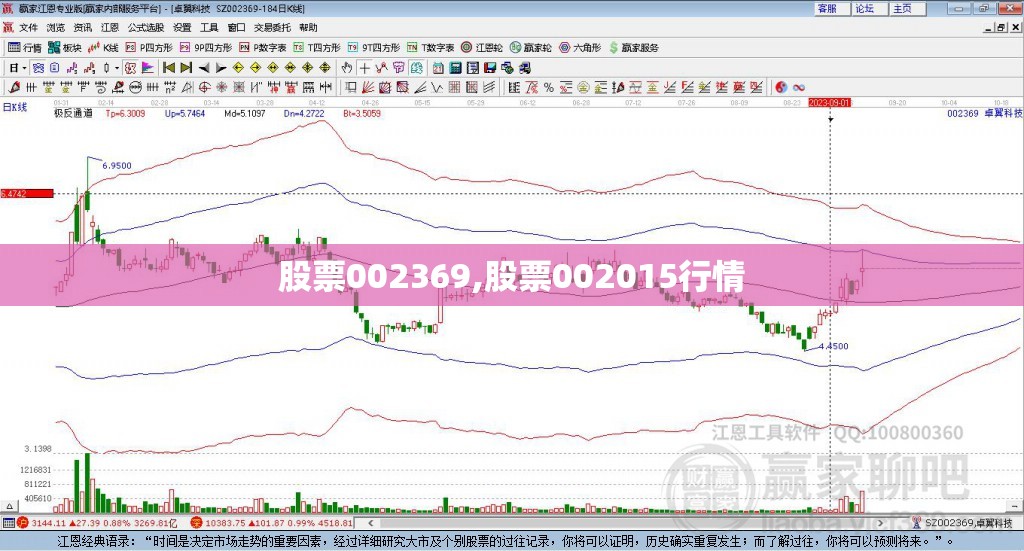Open the calculator icon in toolbar
This screenshot has height=551, width=1024.
point(455,68)
